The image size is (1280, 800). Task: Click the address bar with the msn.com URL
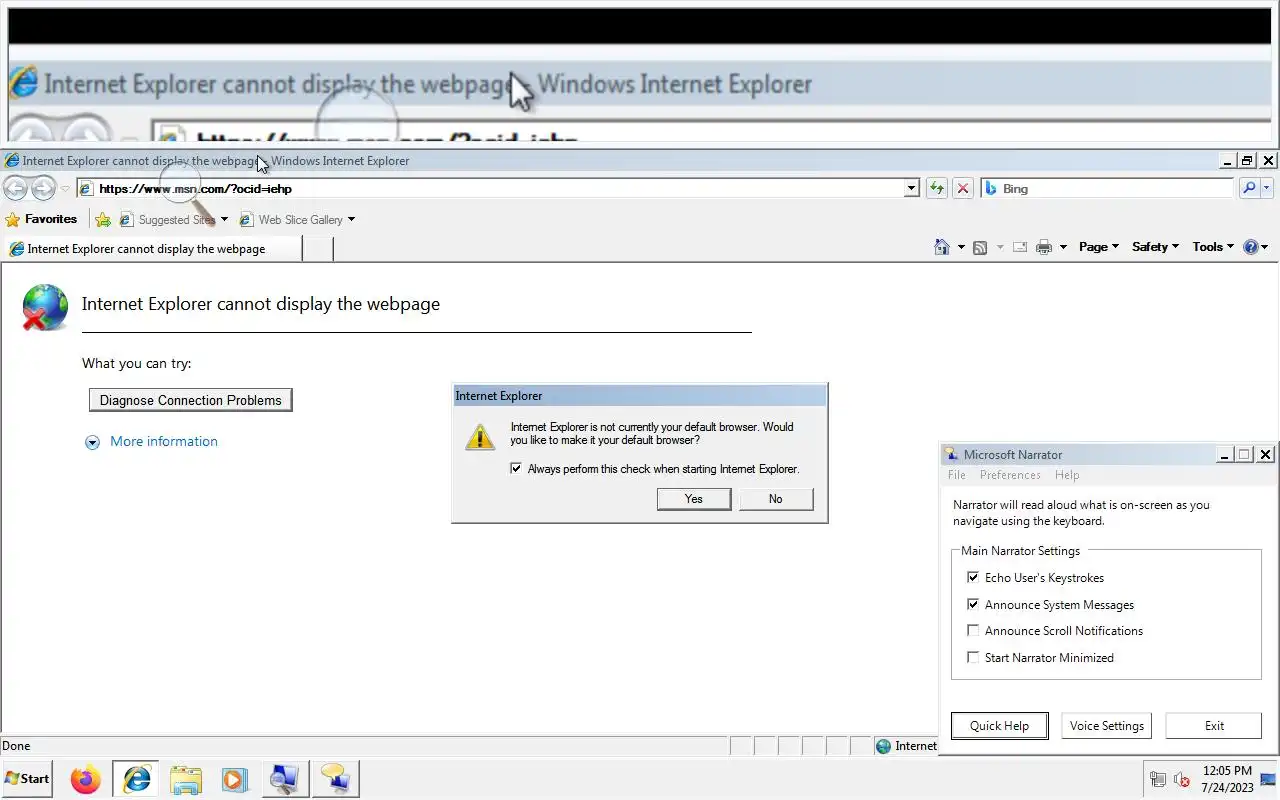(490, 188)
